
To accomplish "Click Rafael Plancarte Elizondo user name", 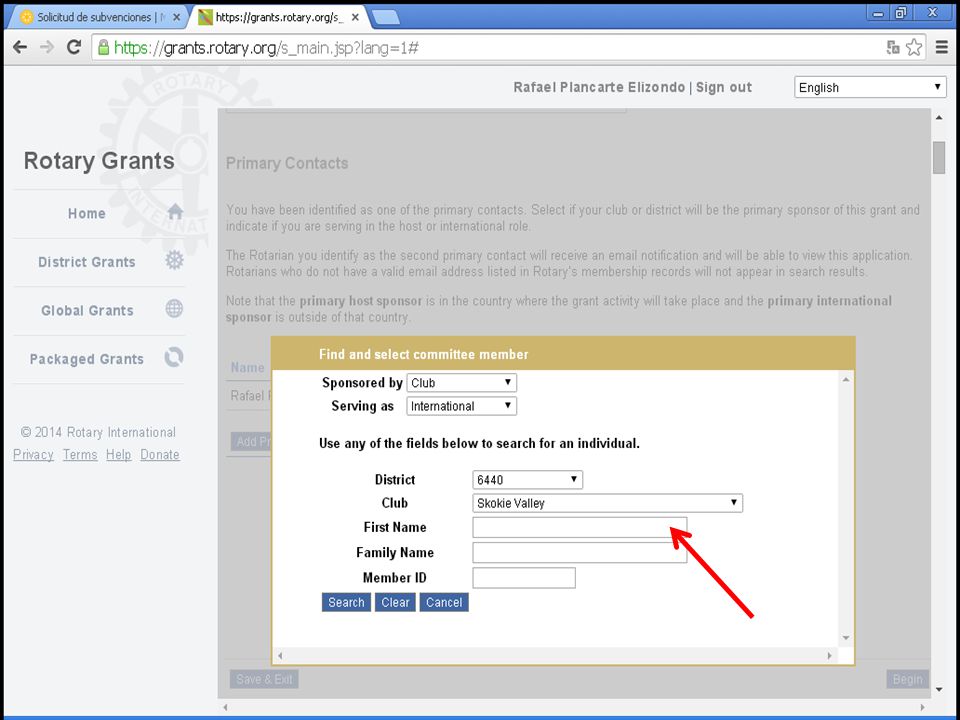I will (599, 87).
